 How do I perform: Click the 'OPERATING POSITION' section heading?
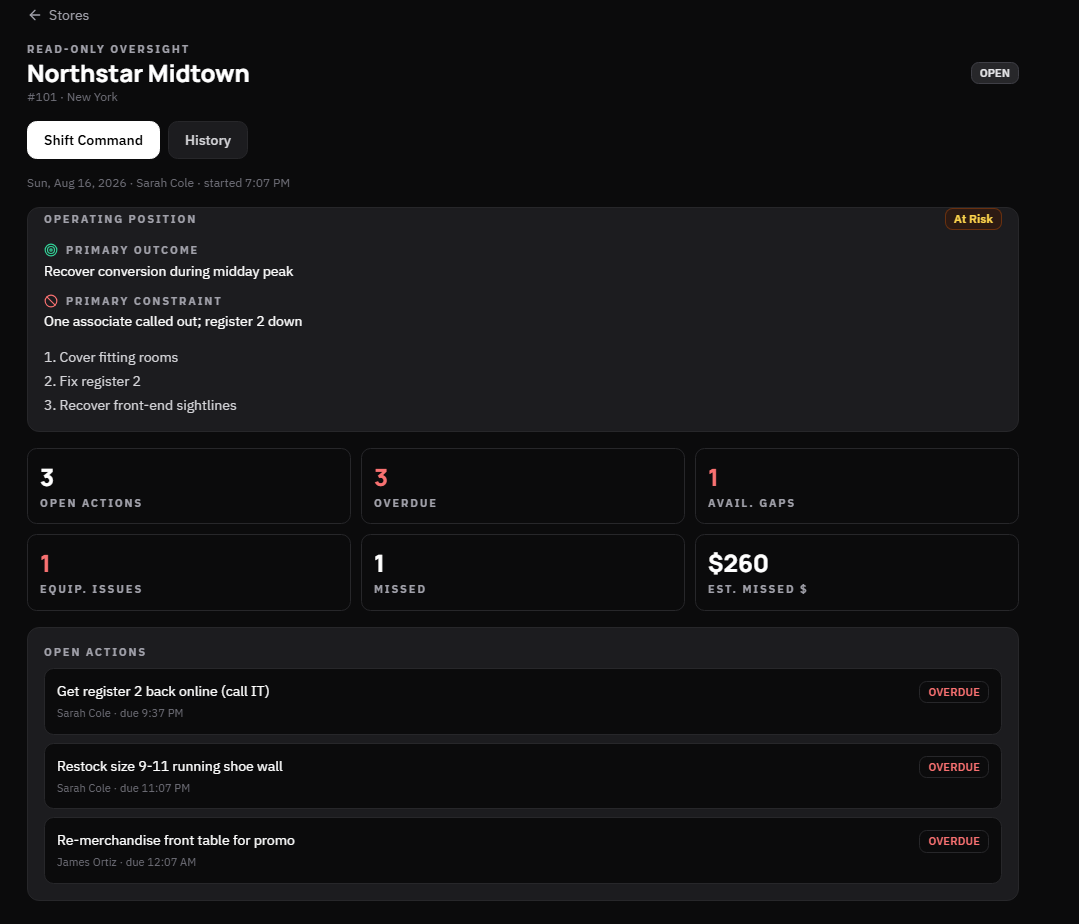click(x=120, y=219)
